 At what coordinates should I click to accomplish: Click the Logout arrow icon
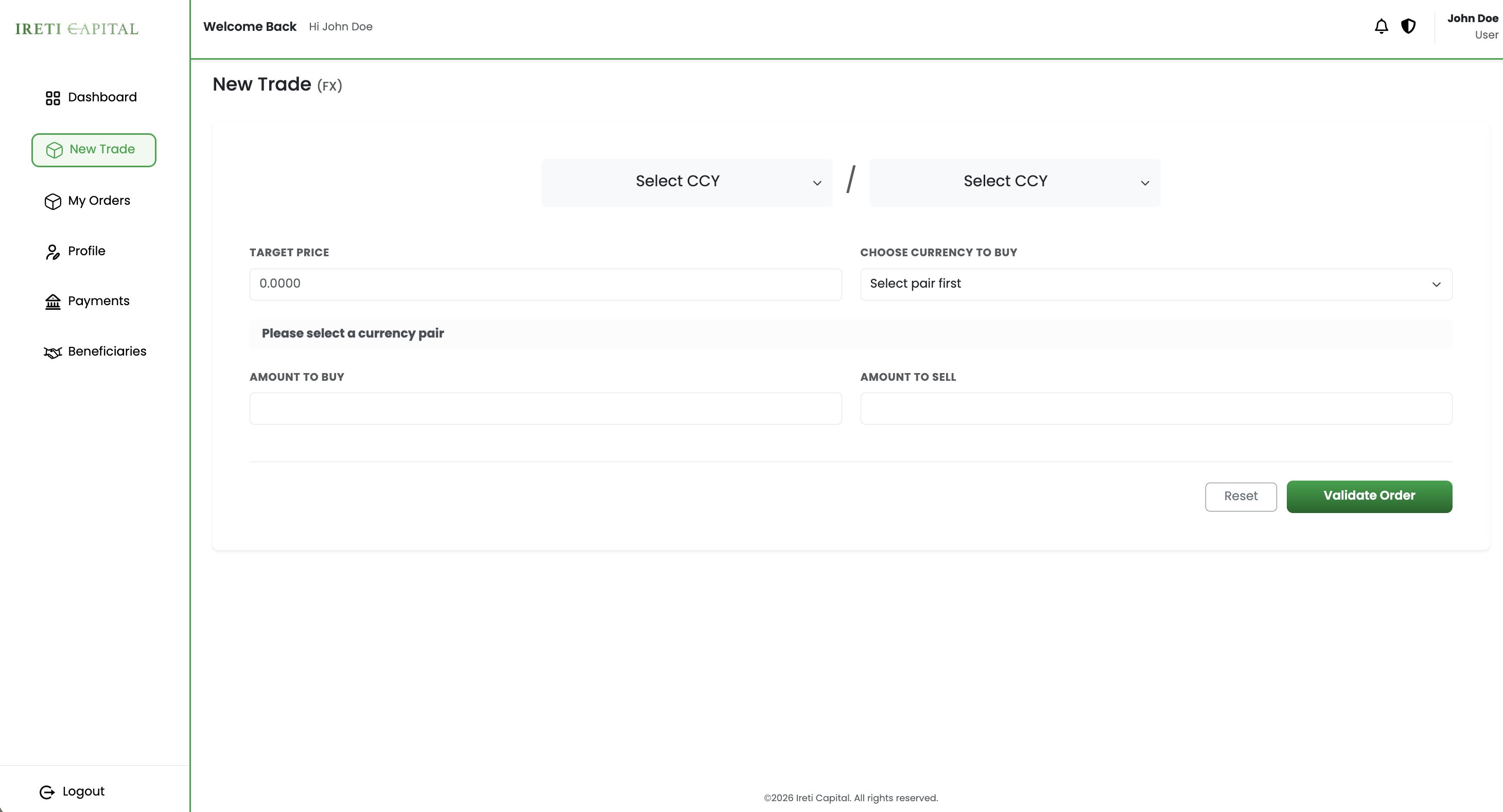47,791
